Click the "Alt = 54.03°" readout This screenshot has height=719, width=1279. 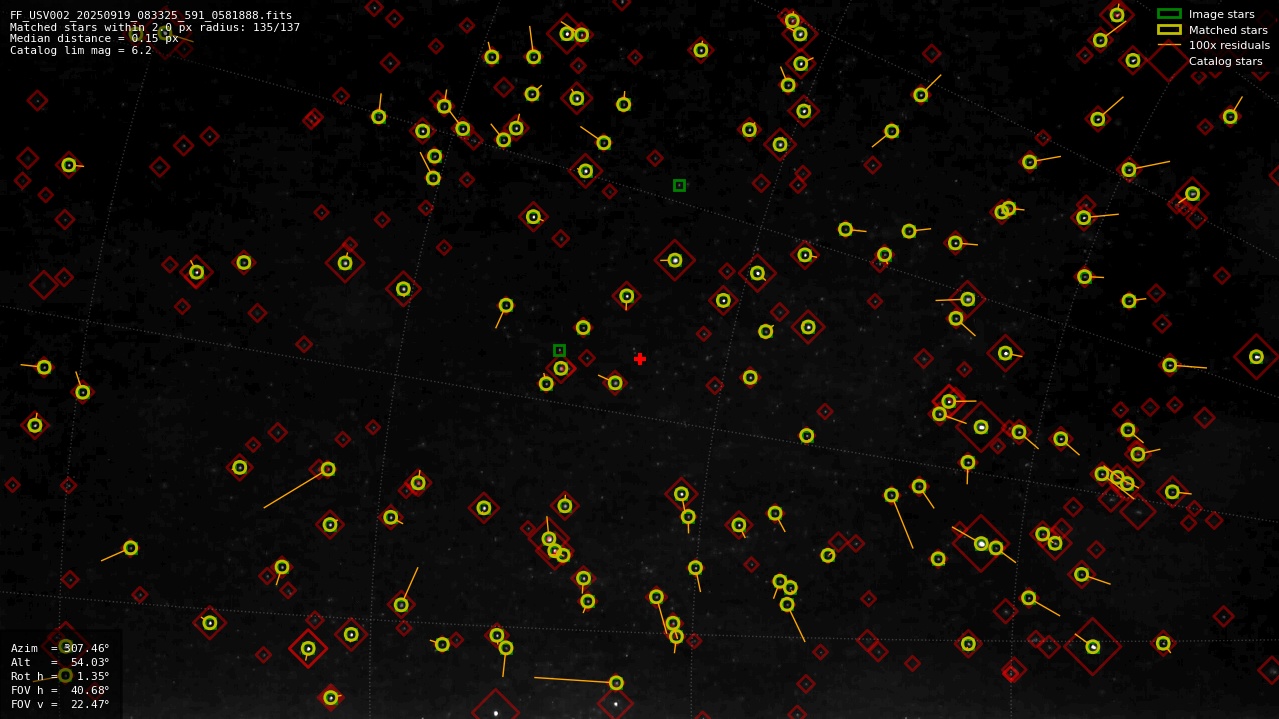click(x=60, y=662)
